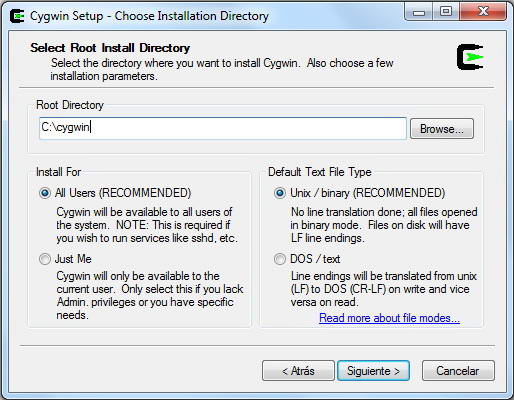Viewport: 514px width, 400px height.
Task: Click the DOS / text label
Action: (315, 259)
